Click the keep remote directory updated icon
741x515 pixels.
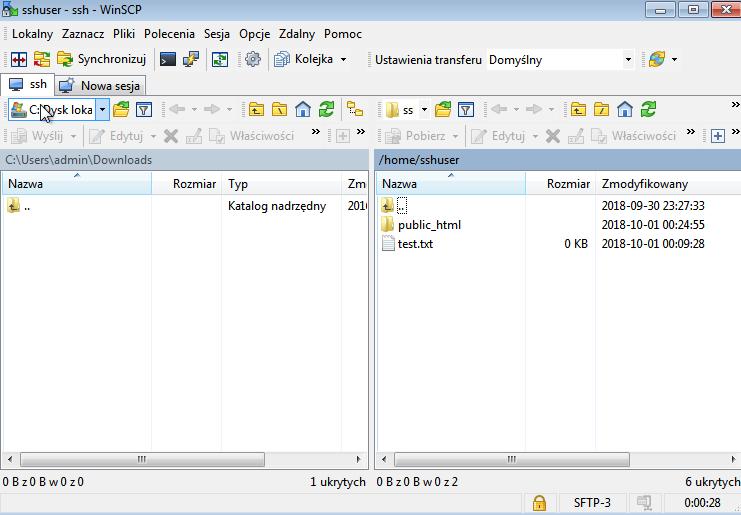click(x=220, y=60)
